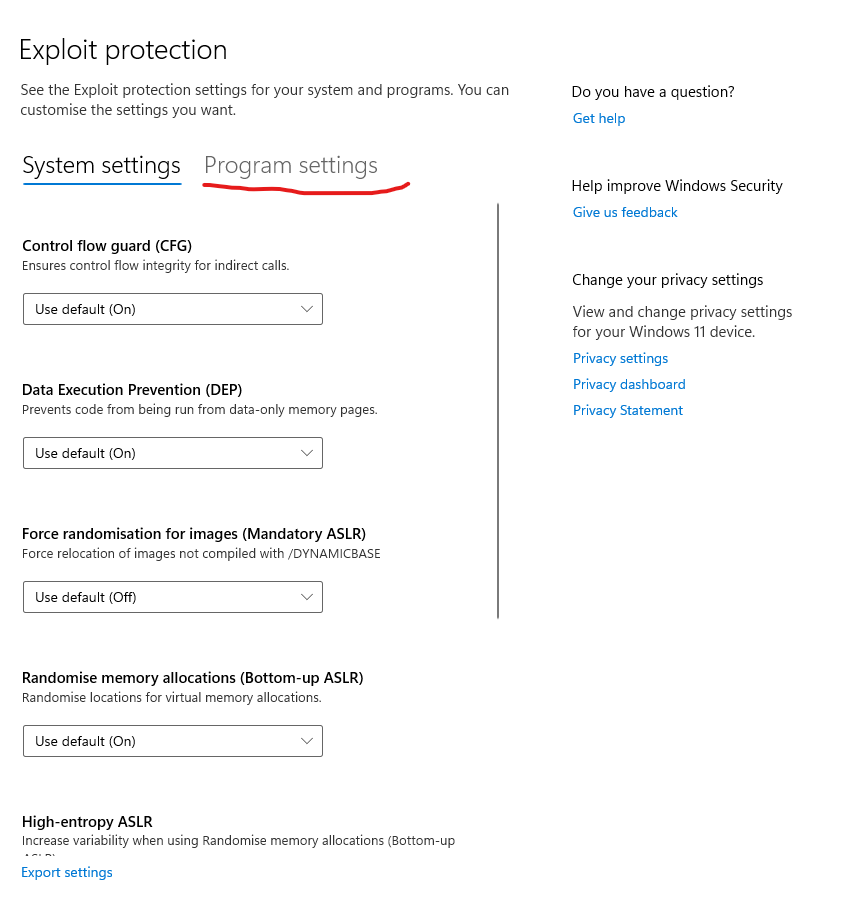Click Give us feedback link
The height and width of the screenshot is (905, 841).
625,212
